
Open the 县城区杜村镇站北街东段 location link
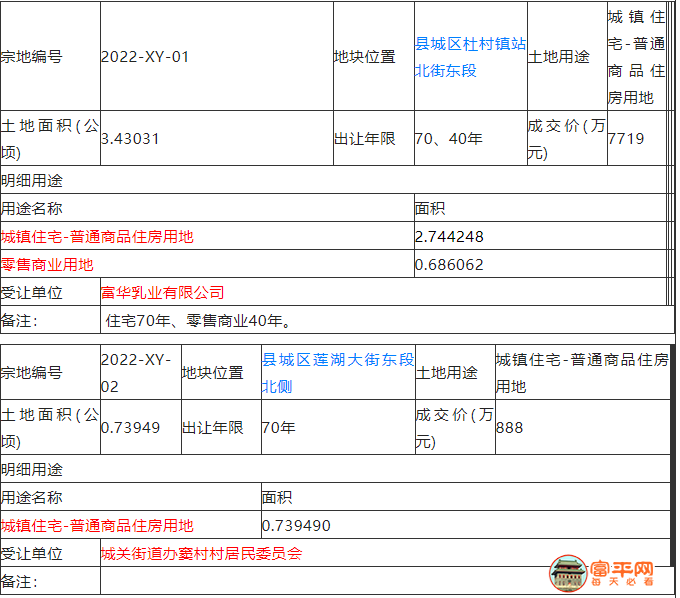click(x=470, y=57)
